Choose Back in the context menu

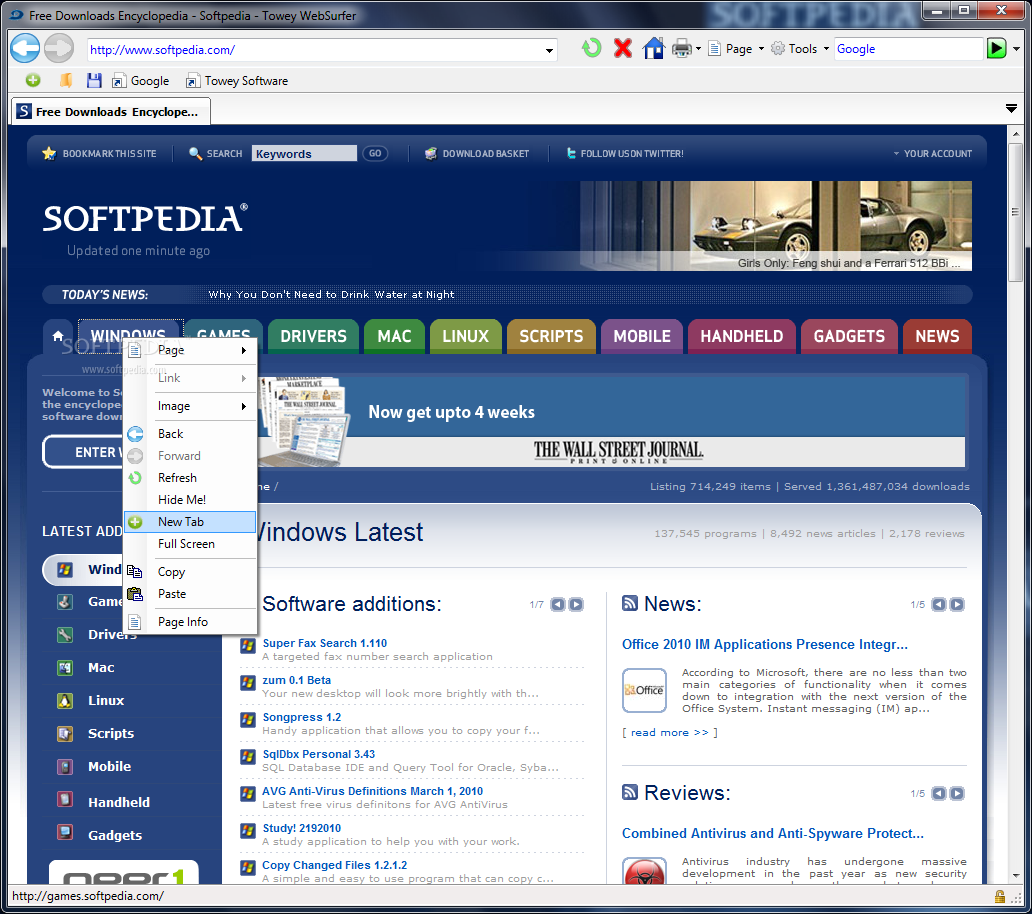tap(190, 434)
